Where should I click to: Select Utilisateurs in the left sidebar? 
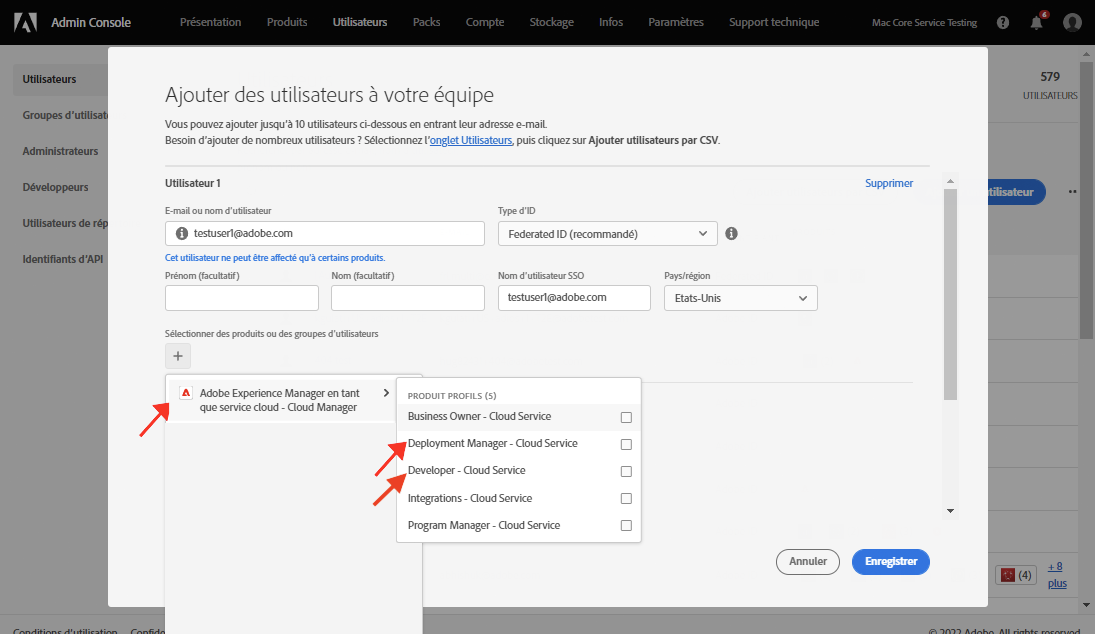(x=49, y=80)
